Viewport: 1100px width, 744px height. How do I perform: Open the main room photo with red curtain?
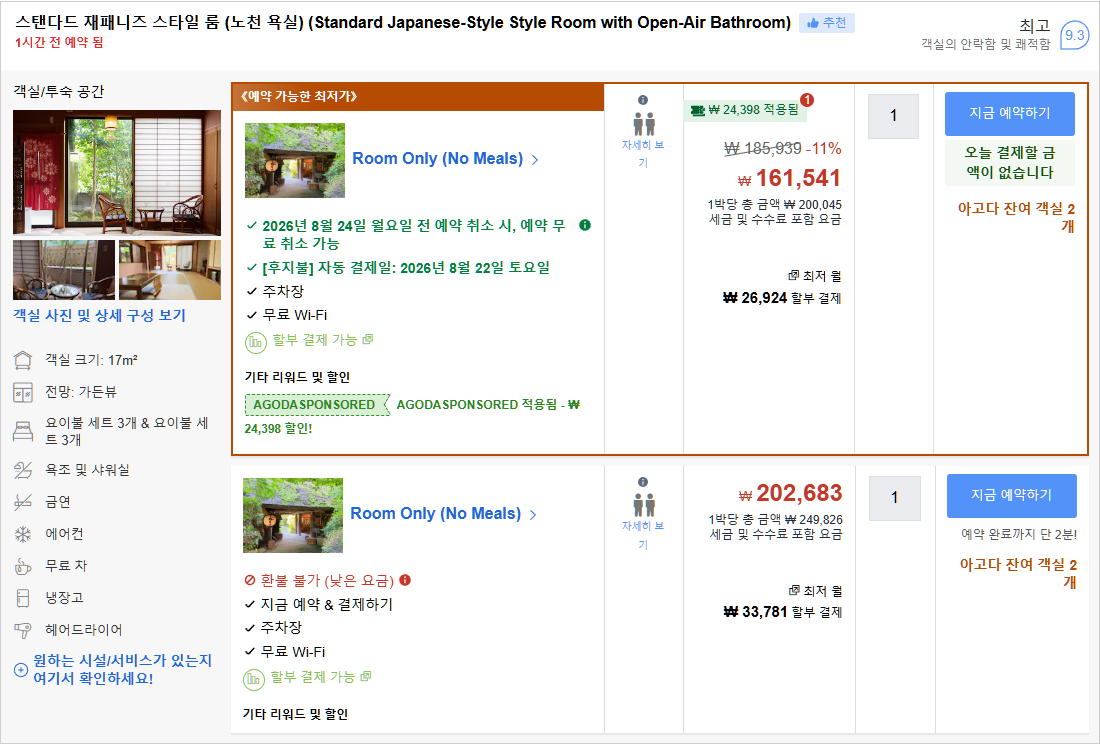[117, 173]
